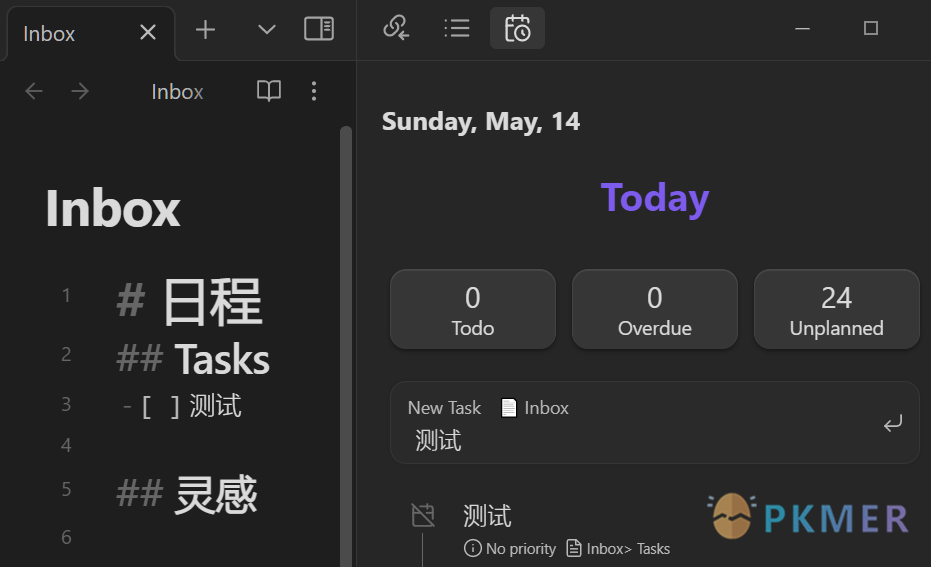This screenshot has width=931, height=567.
Task: Expand the tab list dropdown chevron
Action: [266, 30]
